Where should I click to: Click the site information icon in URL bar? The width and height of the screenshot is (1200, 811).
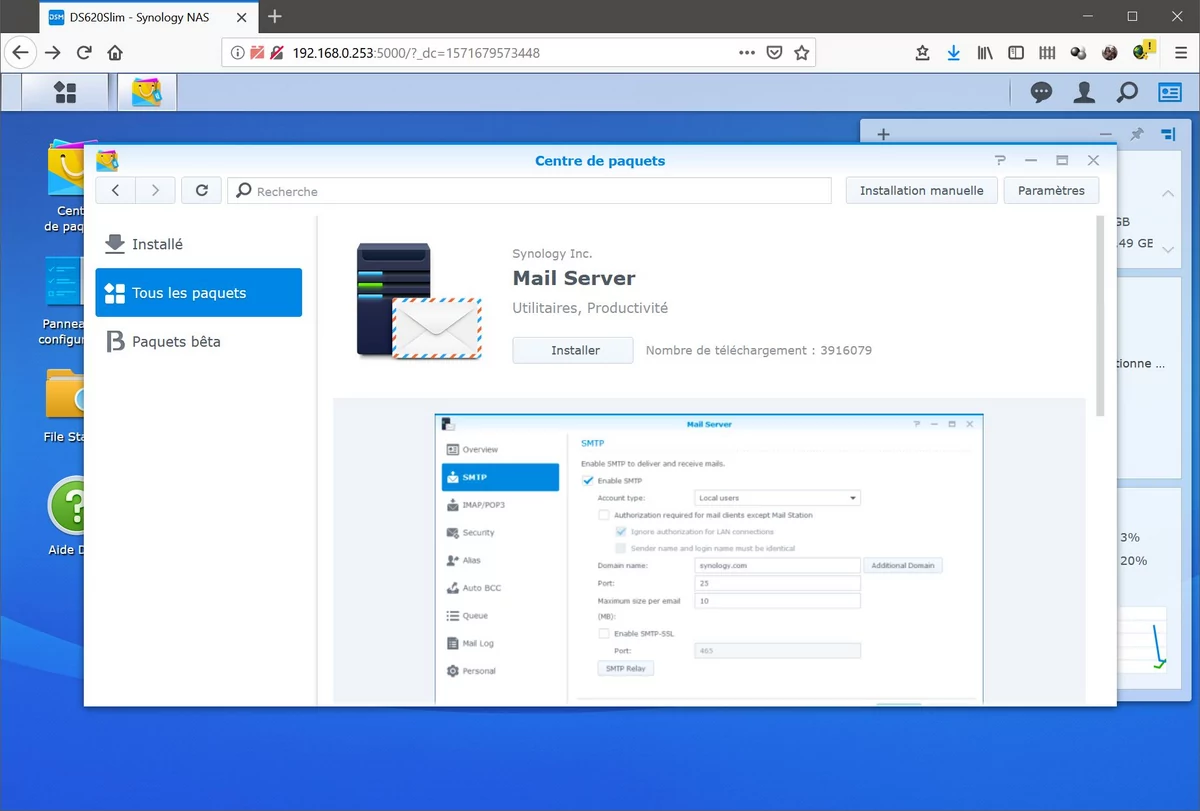[237, 53]
